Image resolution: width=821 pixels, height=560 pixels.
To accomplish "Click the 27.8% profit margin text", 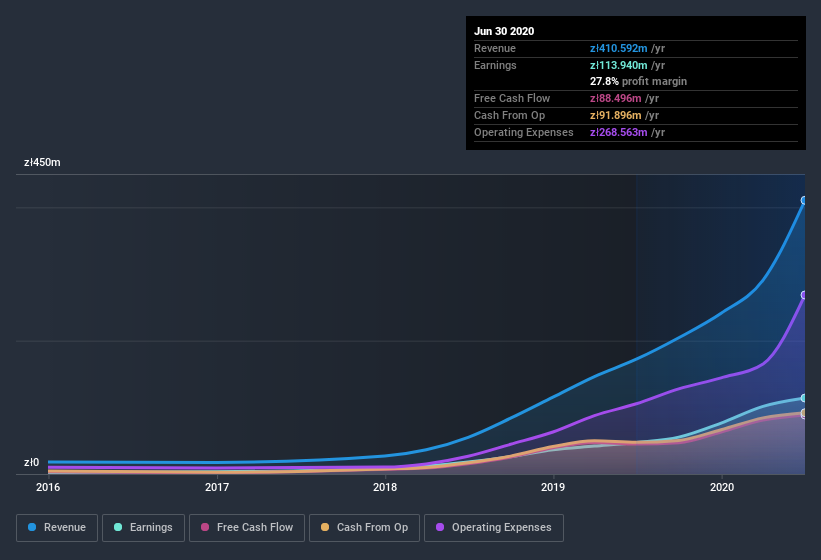I will 638,81.
